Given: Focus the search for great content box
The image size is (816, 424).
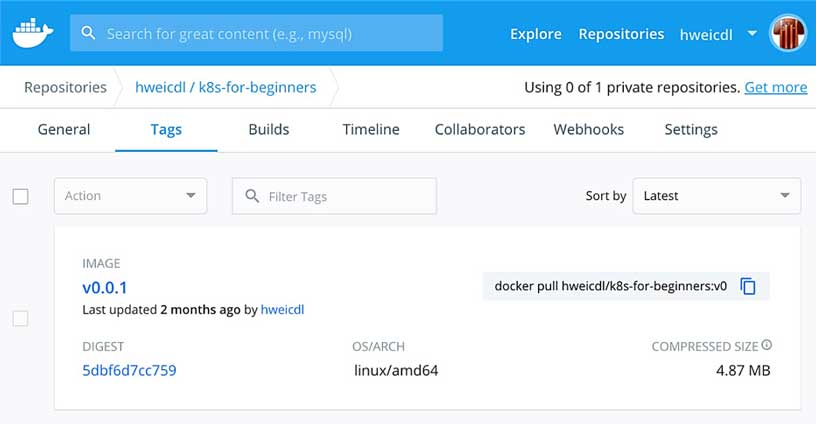Looking at the screenshot, I should (x=257, y=33).
